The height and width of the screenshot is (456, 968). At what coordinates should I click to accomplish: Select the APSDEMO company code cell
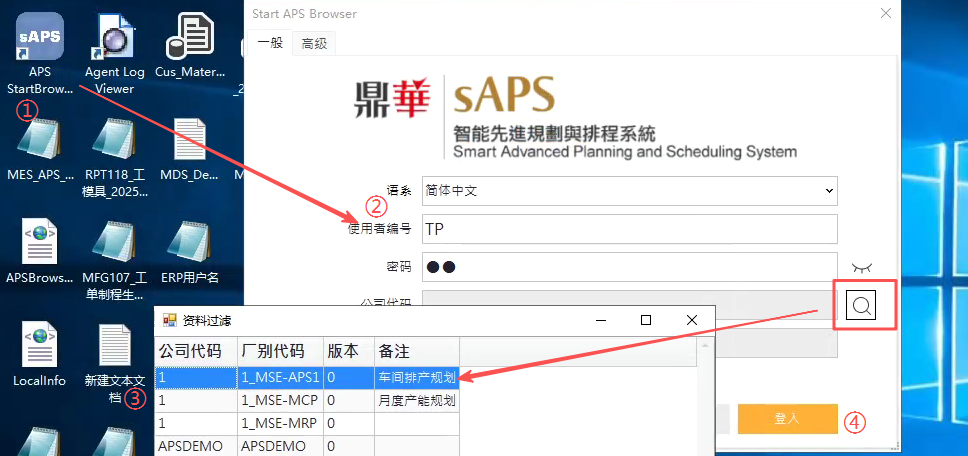tap(196, 446)
